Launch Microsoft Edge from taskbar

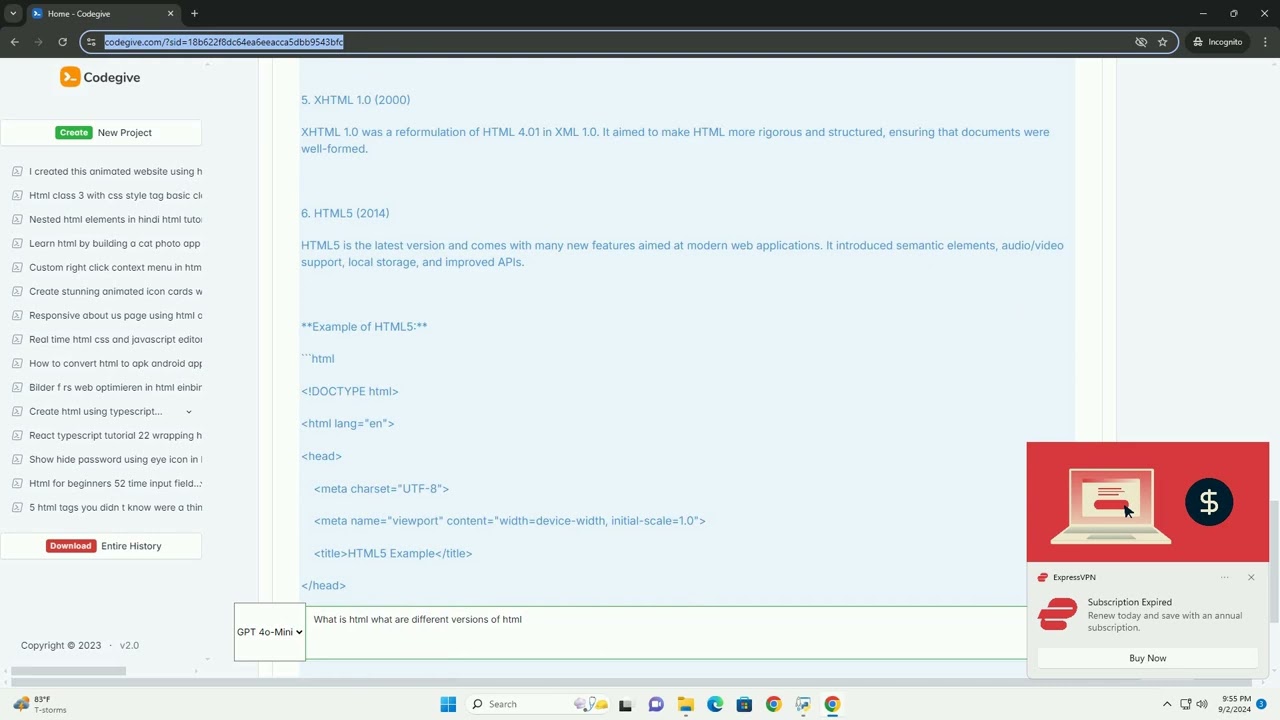715,704
